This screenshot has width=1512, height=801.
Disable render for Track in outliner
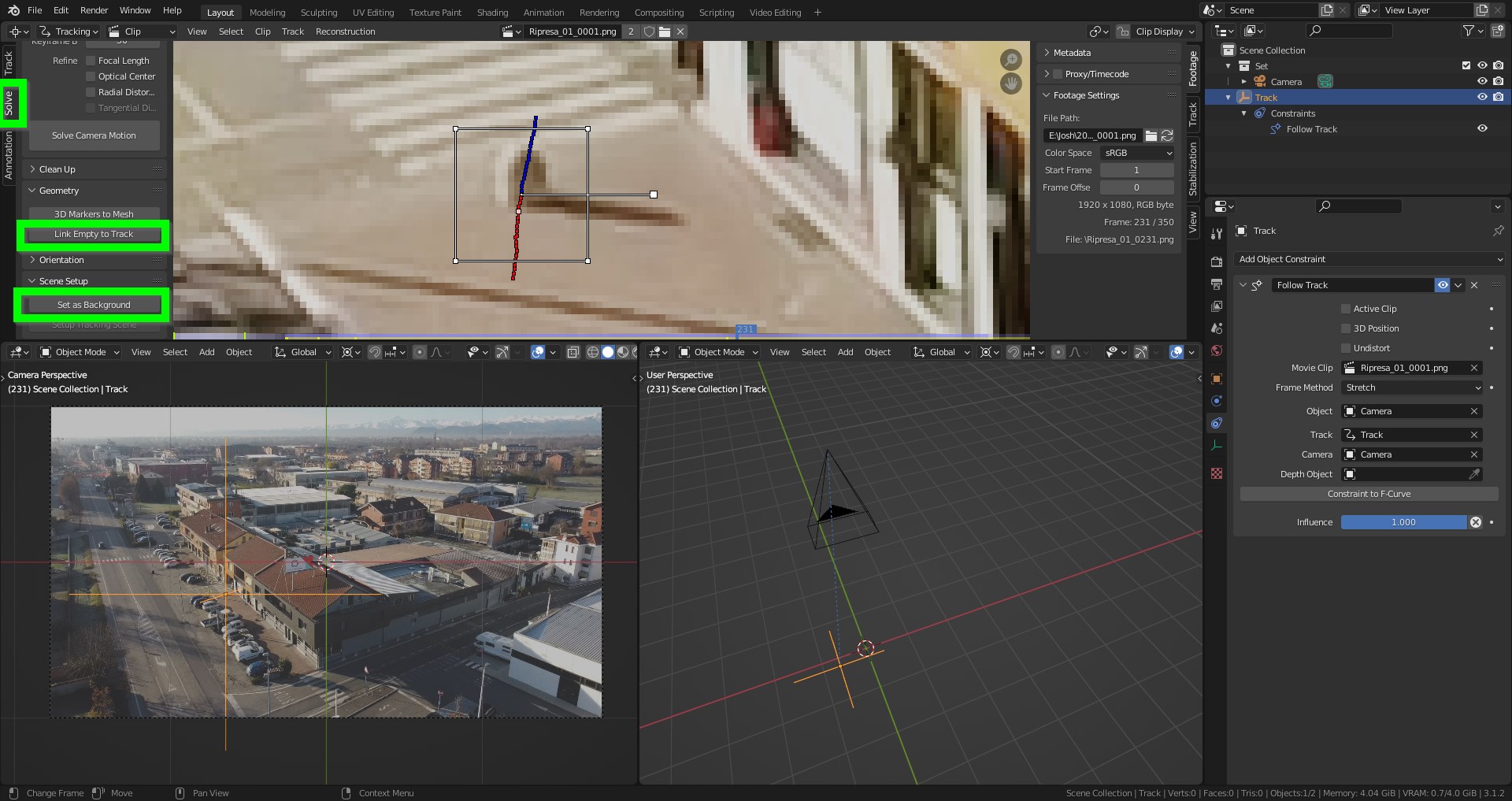pos(1498,97)
